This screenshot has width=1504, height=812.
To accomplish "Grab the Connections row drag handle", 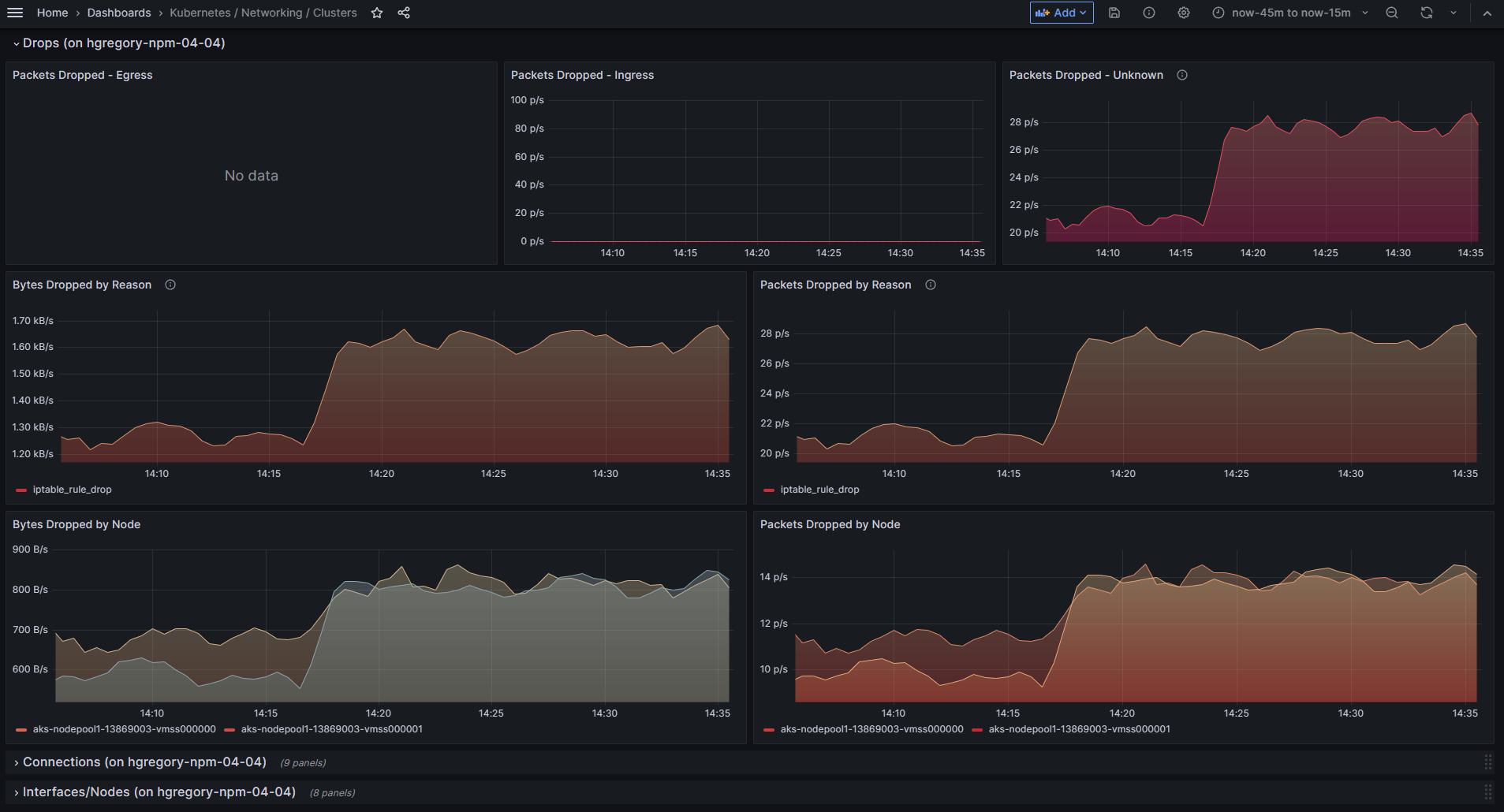I will tap(1488, 762).
